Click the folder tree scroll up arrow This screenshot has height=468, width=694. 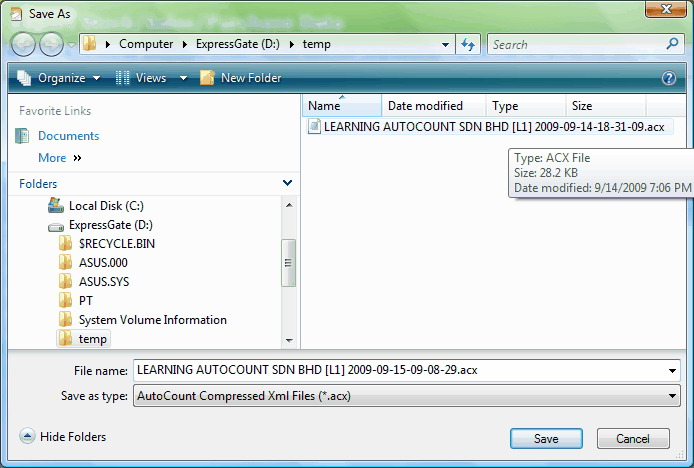tap(289, 205)
